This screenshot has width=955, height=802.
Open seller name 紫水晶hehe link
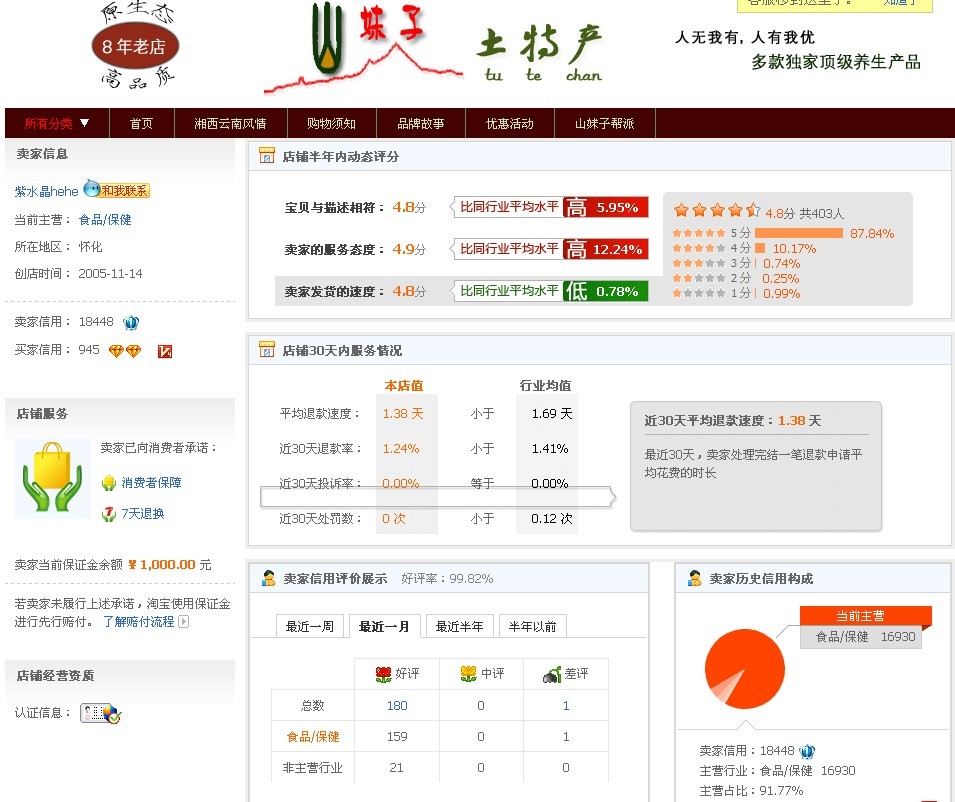coord(46,191)
